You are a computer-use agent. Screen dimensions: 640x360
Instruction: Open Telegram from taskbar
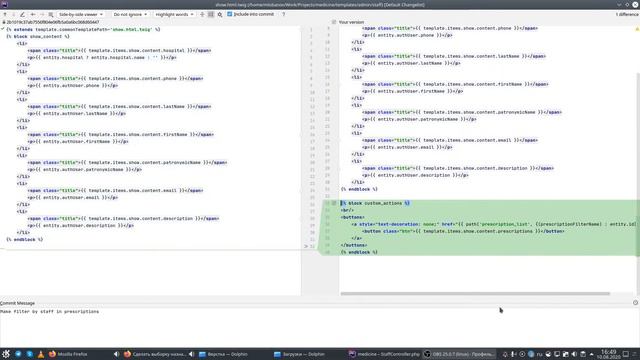click(18, 354)
